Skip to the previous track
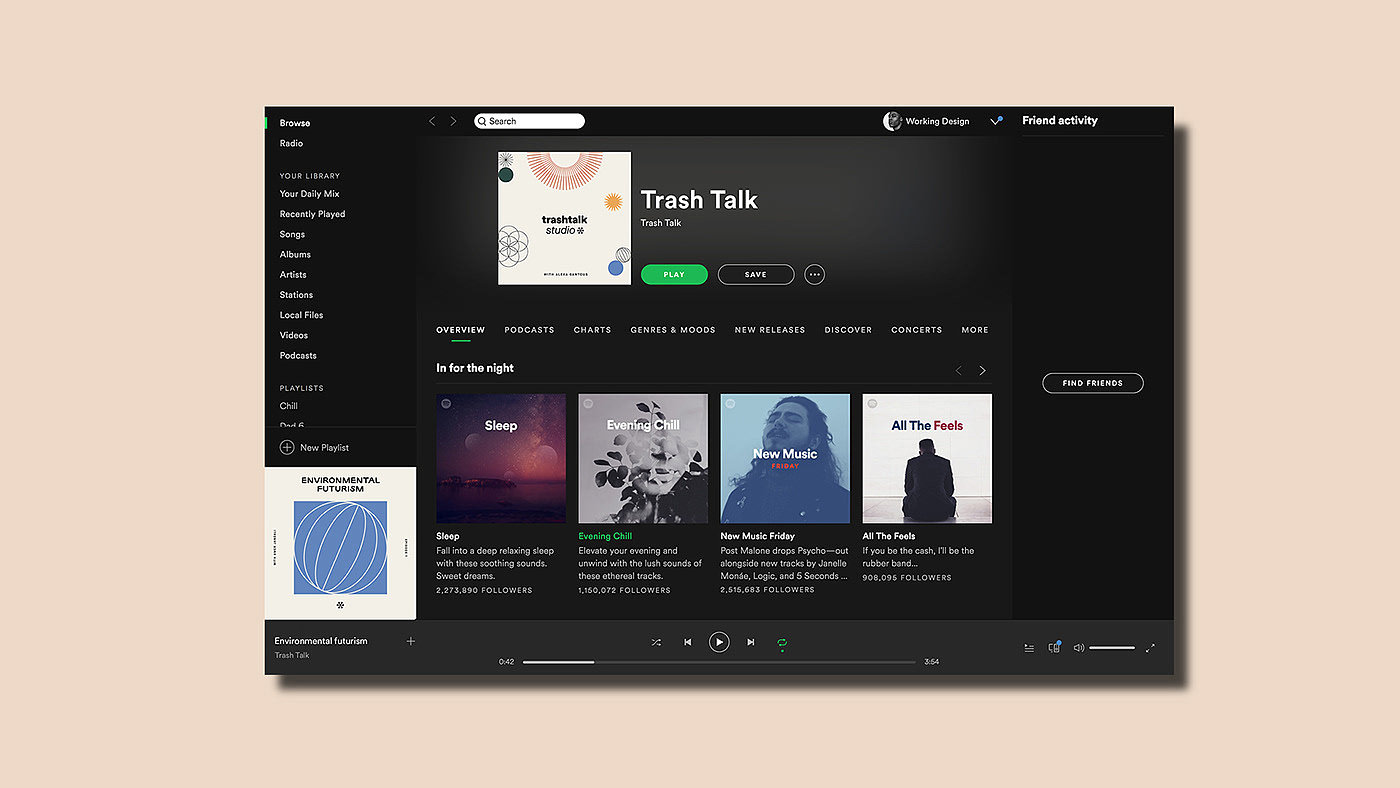The width and height of the screenshot is (1400, 788). click(x=687, y=642)
